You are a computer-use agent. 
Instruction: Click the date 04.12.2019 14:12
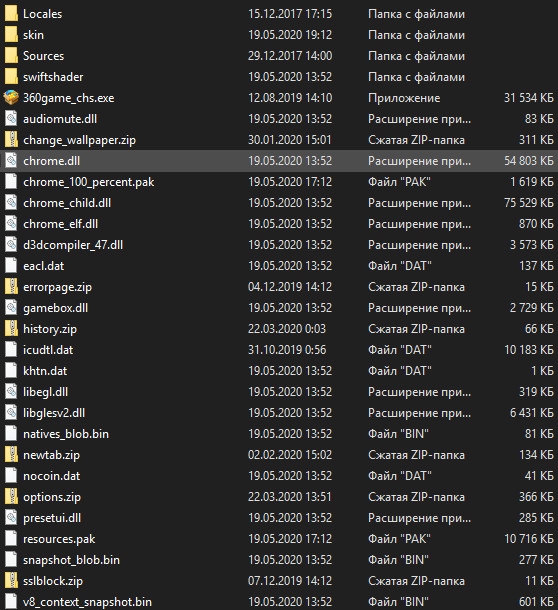click(x=290, y=287)
